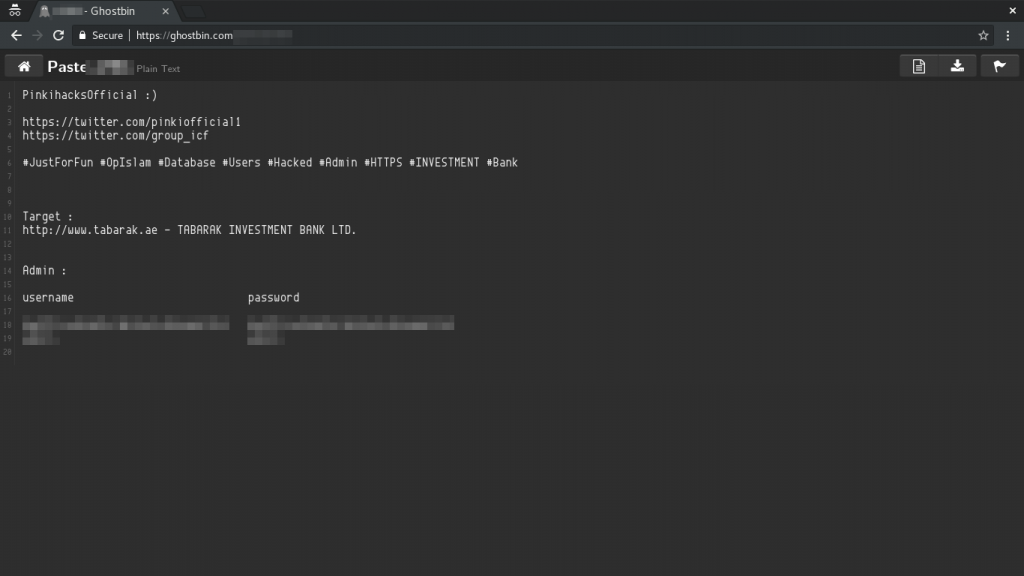Report the paste with the flag icon
1024x576 pixels.
(999, 66)
